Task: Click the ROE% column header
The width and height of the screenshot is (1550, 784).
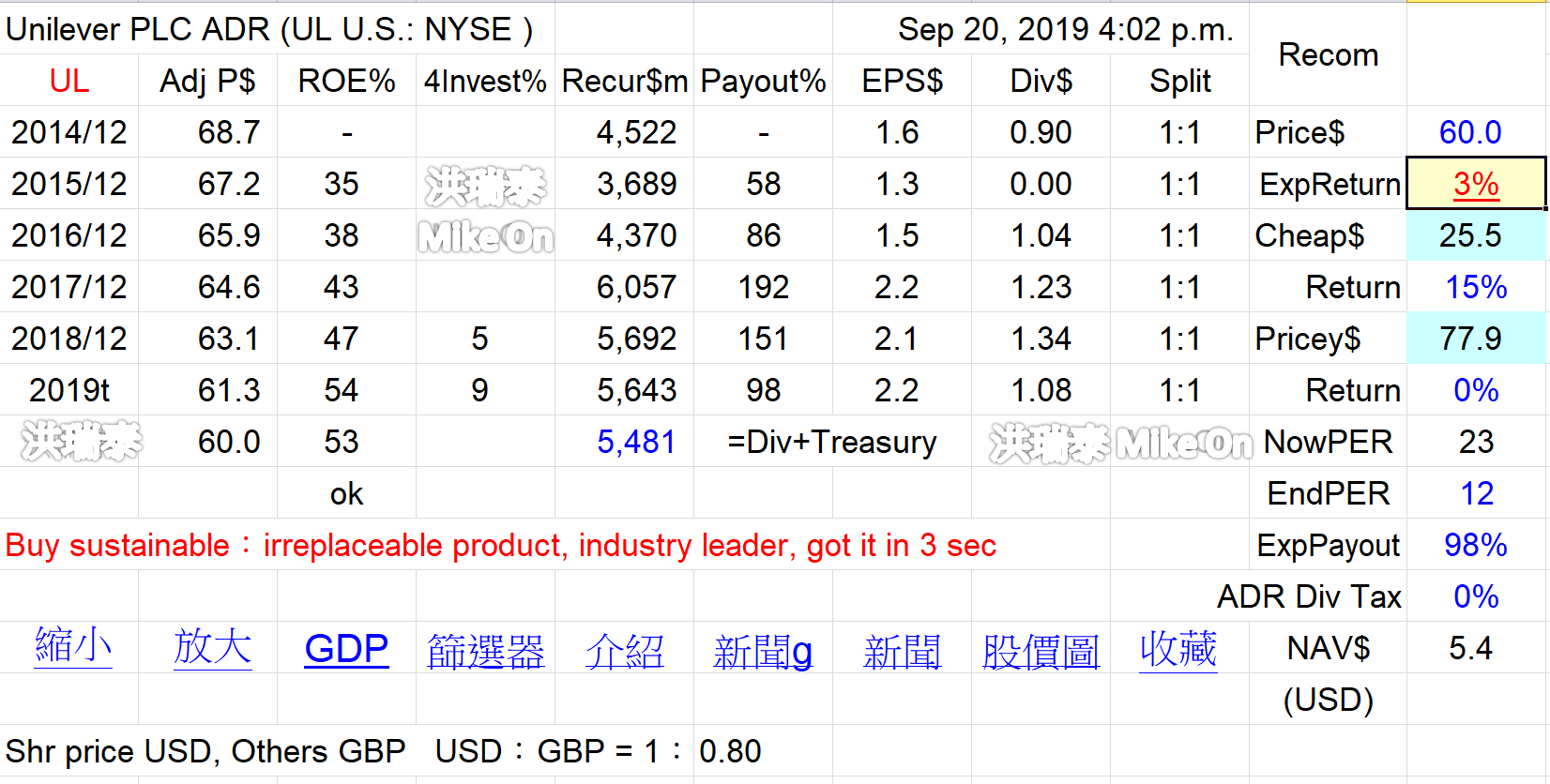Action: (346, 81)
